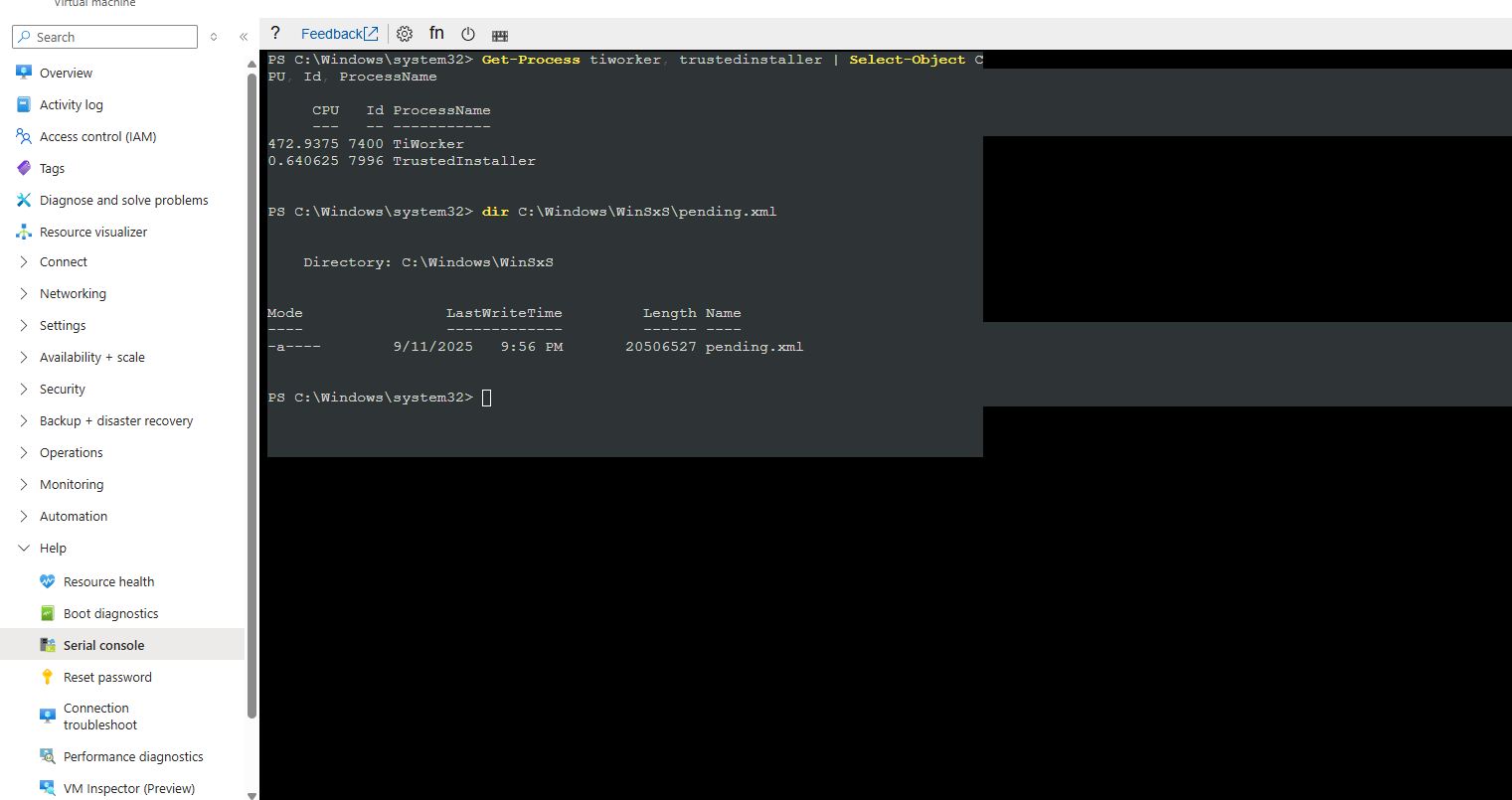The height and width of the screenshot is (800, 1512).
Task: Click the Reset password key icon
Action: pos(48,677)
